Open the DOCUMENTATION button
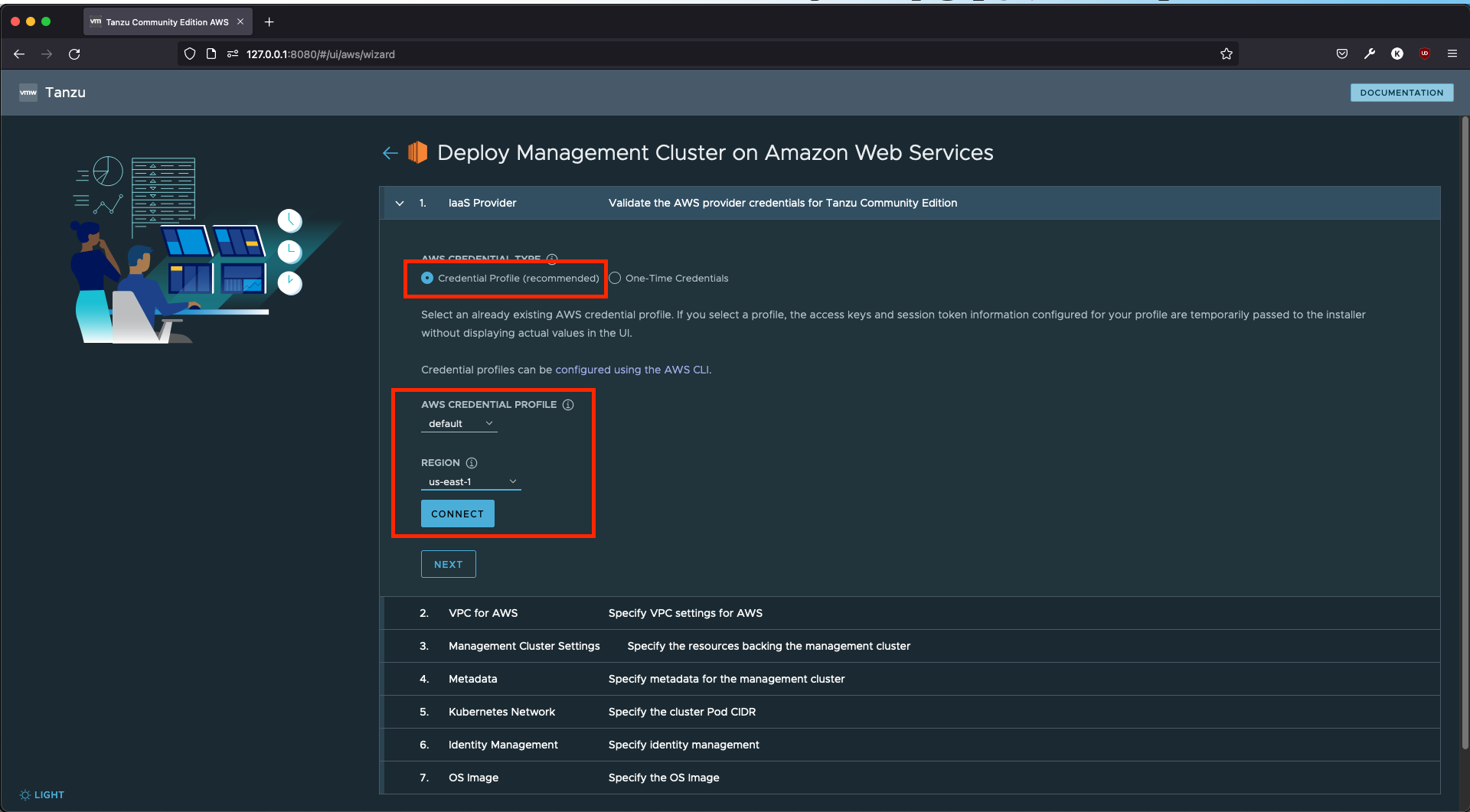This screenshot has width=1470, height=812. tap(1402, 93)
